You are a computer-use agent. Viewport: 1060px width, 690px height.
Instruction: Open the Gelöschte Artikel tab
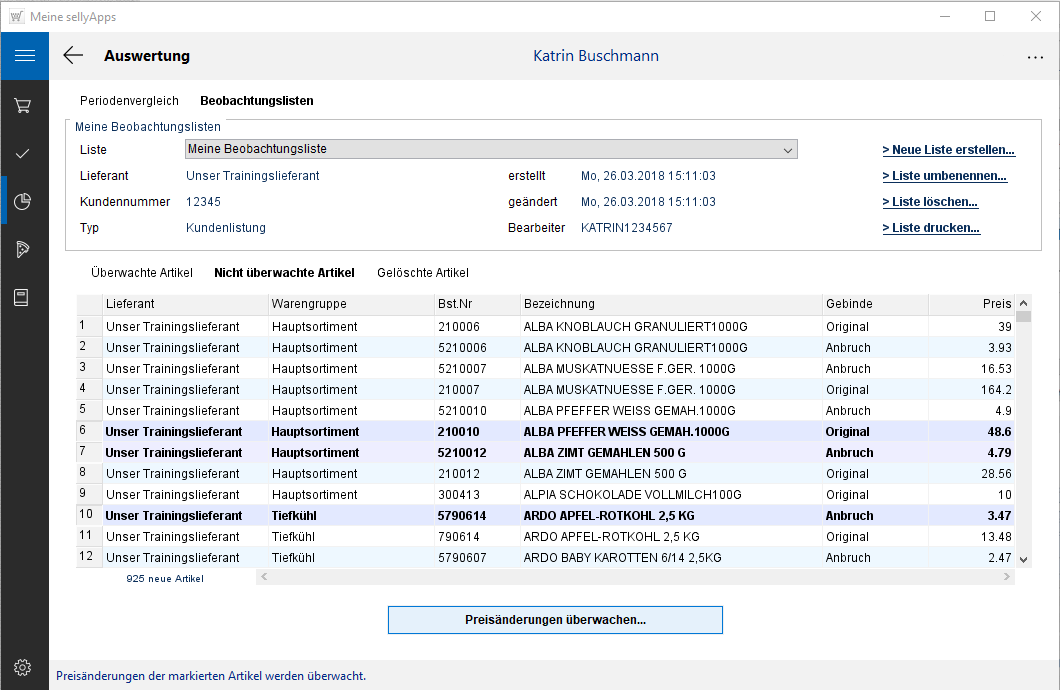pyautogui.click(x=422, y=273)
